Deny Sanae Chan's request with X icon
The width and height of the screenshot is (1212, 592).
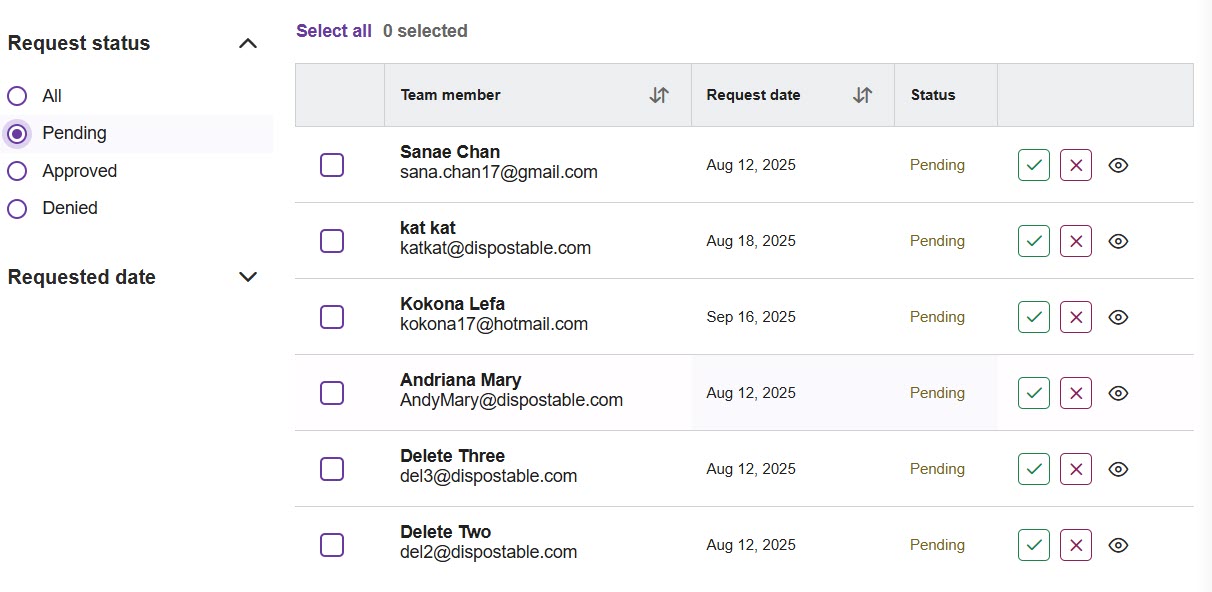(x=1076, y=165)
